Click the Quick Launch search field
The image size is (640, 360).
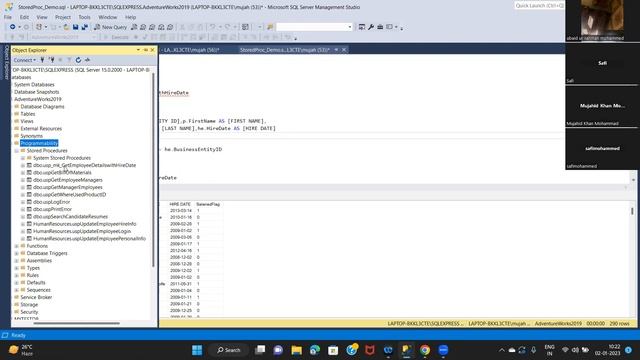coord(539,6)
